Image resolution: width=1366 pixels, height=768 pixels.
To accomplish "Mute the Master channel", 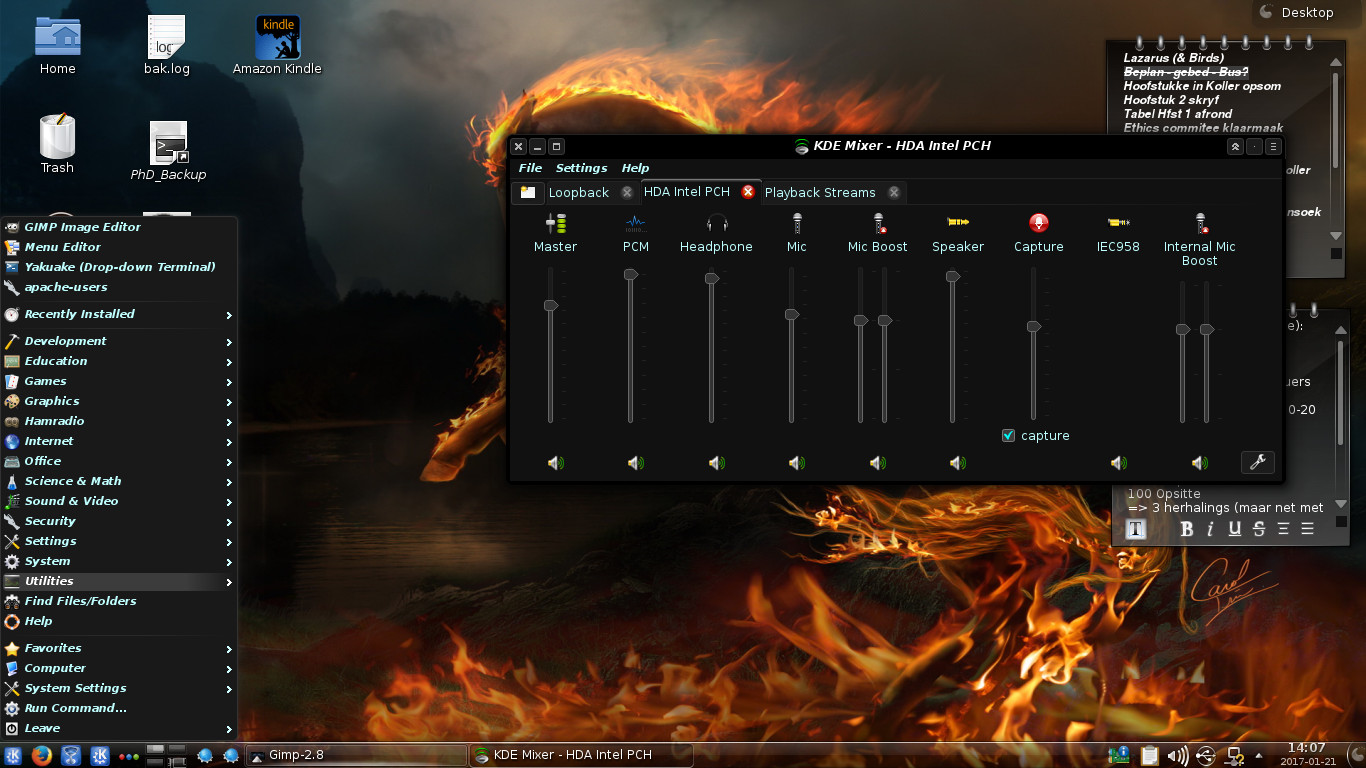I will coord(556,463).
